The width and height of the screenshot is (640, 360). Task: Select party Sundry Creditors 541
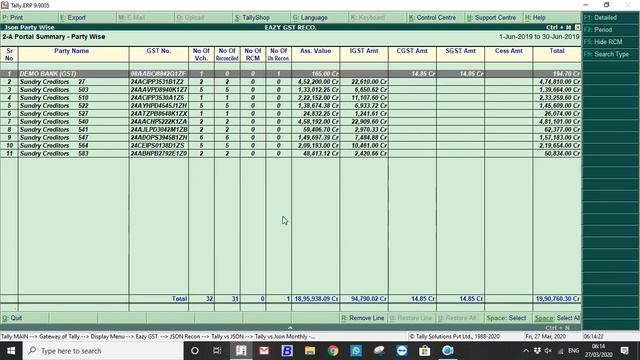pyautogui.click(x=54, y=129)
